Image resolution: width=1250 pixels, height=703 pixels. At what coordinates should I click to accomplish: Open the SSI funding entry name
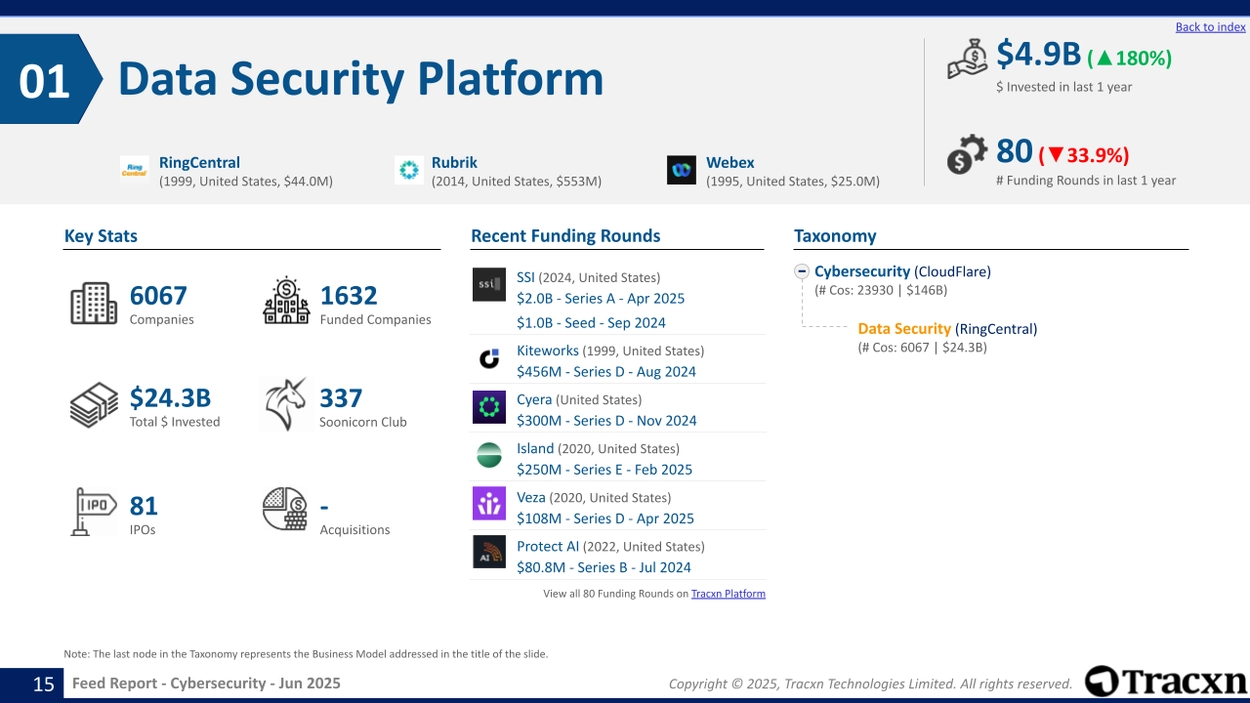(526, 277)
